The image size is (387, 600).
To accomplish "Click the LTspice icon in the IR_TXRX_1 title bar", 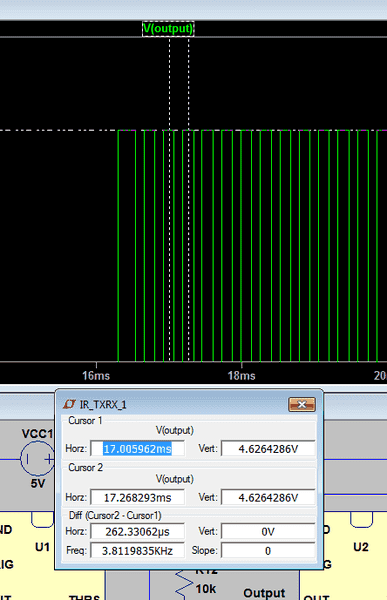I will pos(69,404).
